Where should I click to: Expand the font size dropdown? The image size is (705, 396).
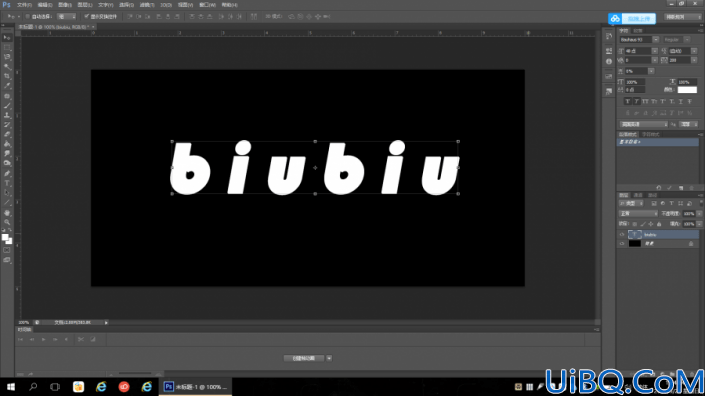(x=655, y=51)
